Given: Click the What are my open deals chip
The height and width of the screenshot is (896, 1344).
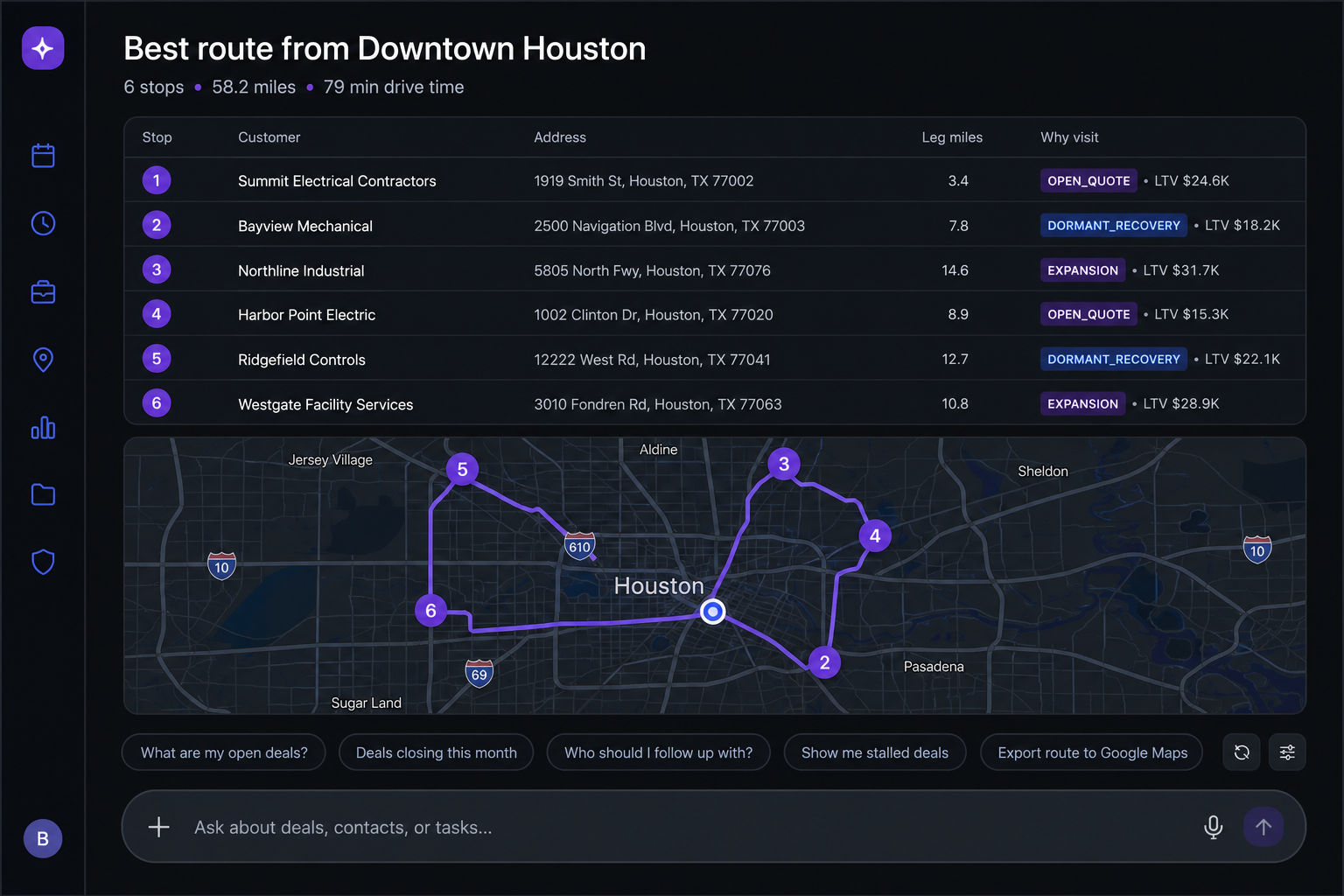Looking at the screenshot, I should [x=224, y=752].
